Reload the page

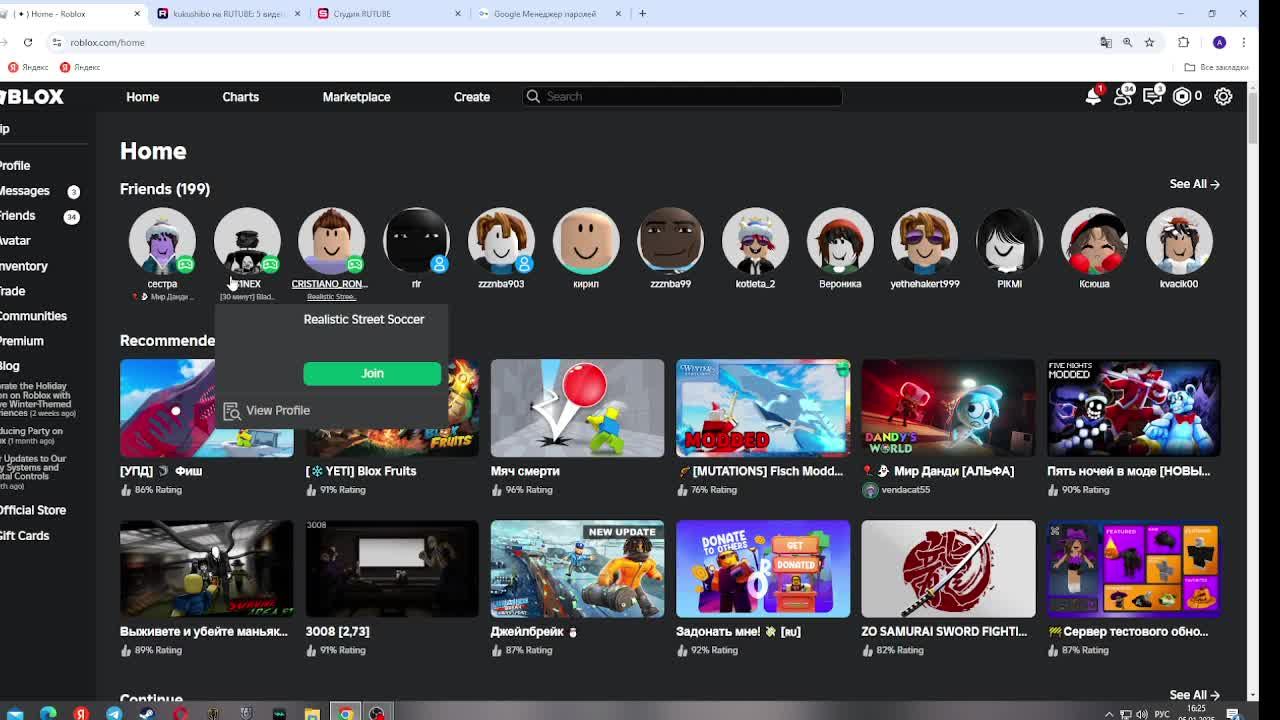pos(28,42)
